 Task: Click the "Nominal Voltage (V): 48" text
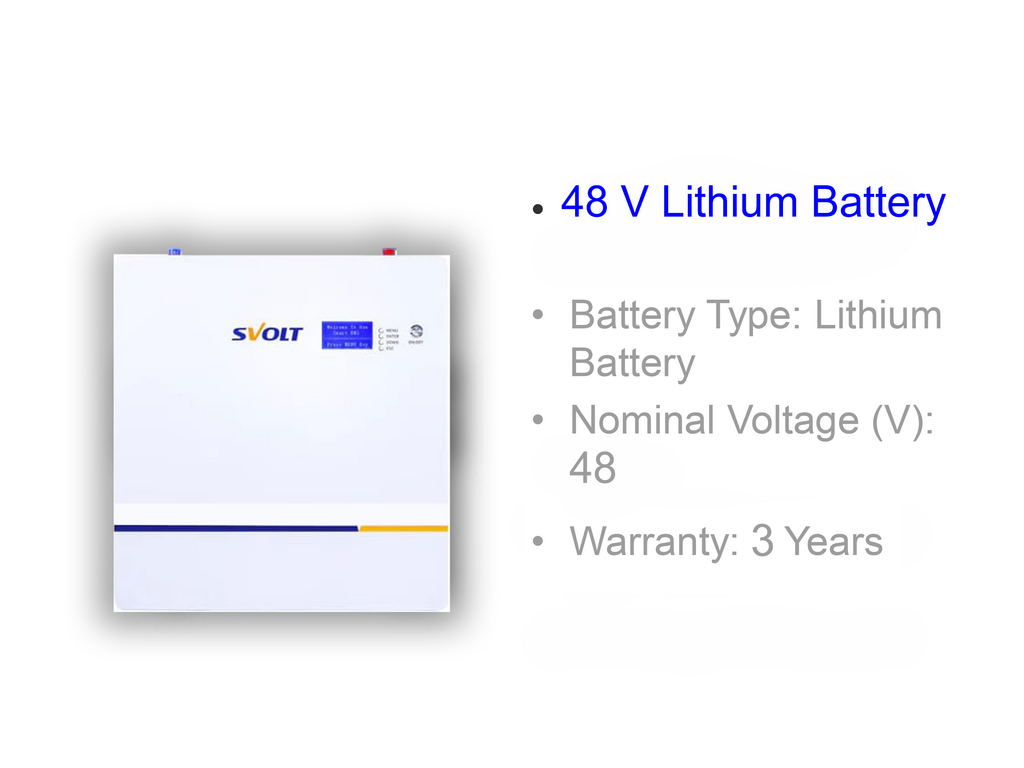coord(751,444)
